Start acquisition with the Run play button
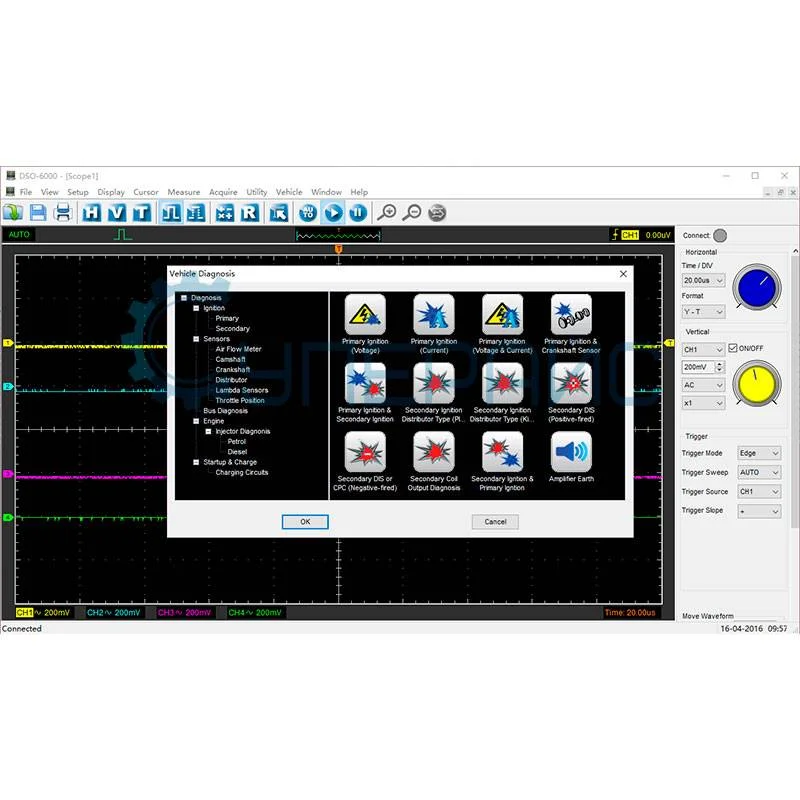 (x=333, y=212)
